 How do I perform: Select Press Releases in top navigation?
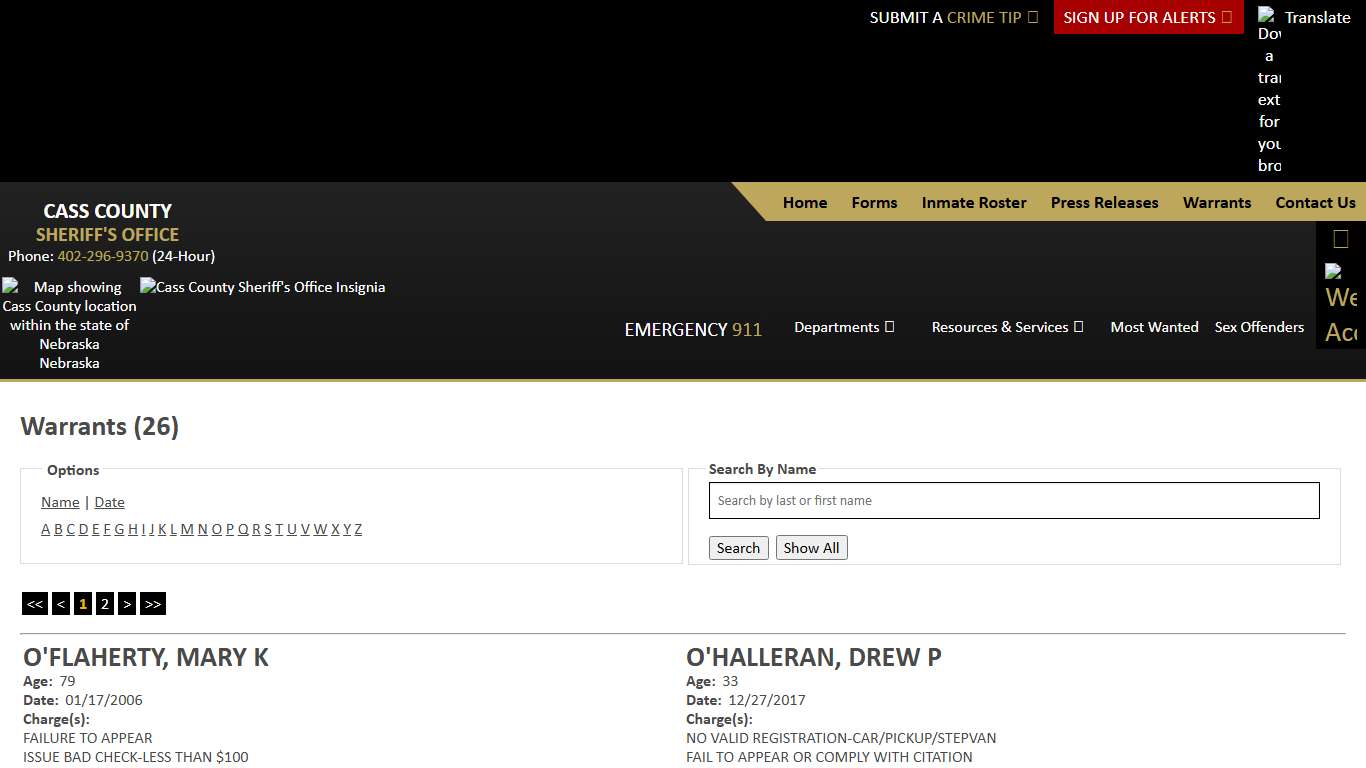pyautogui.click(x=1104, y=202)
